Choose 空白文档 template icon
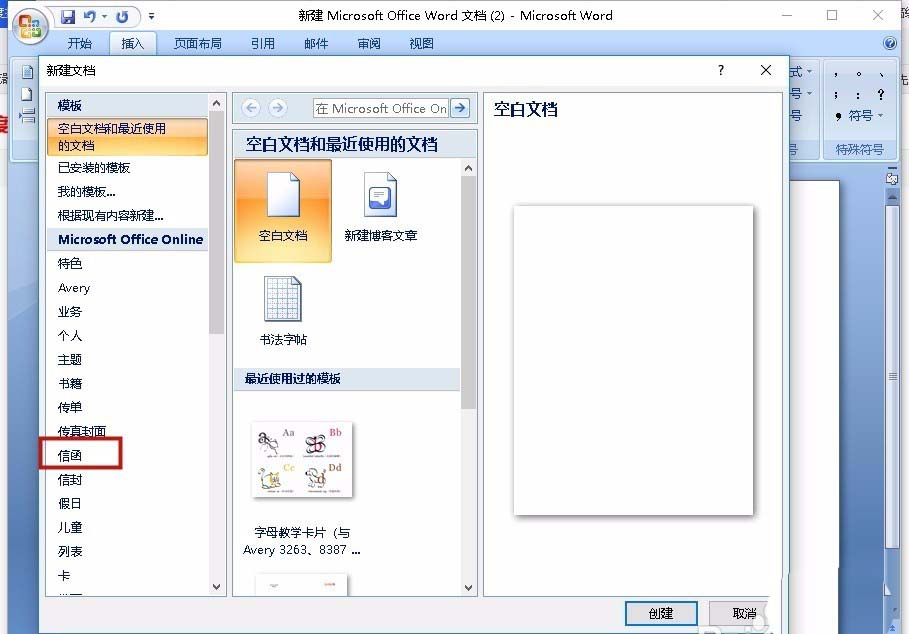This screenshot has width=909, height=634. (283, 211)
